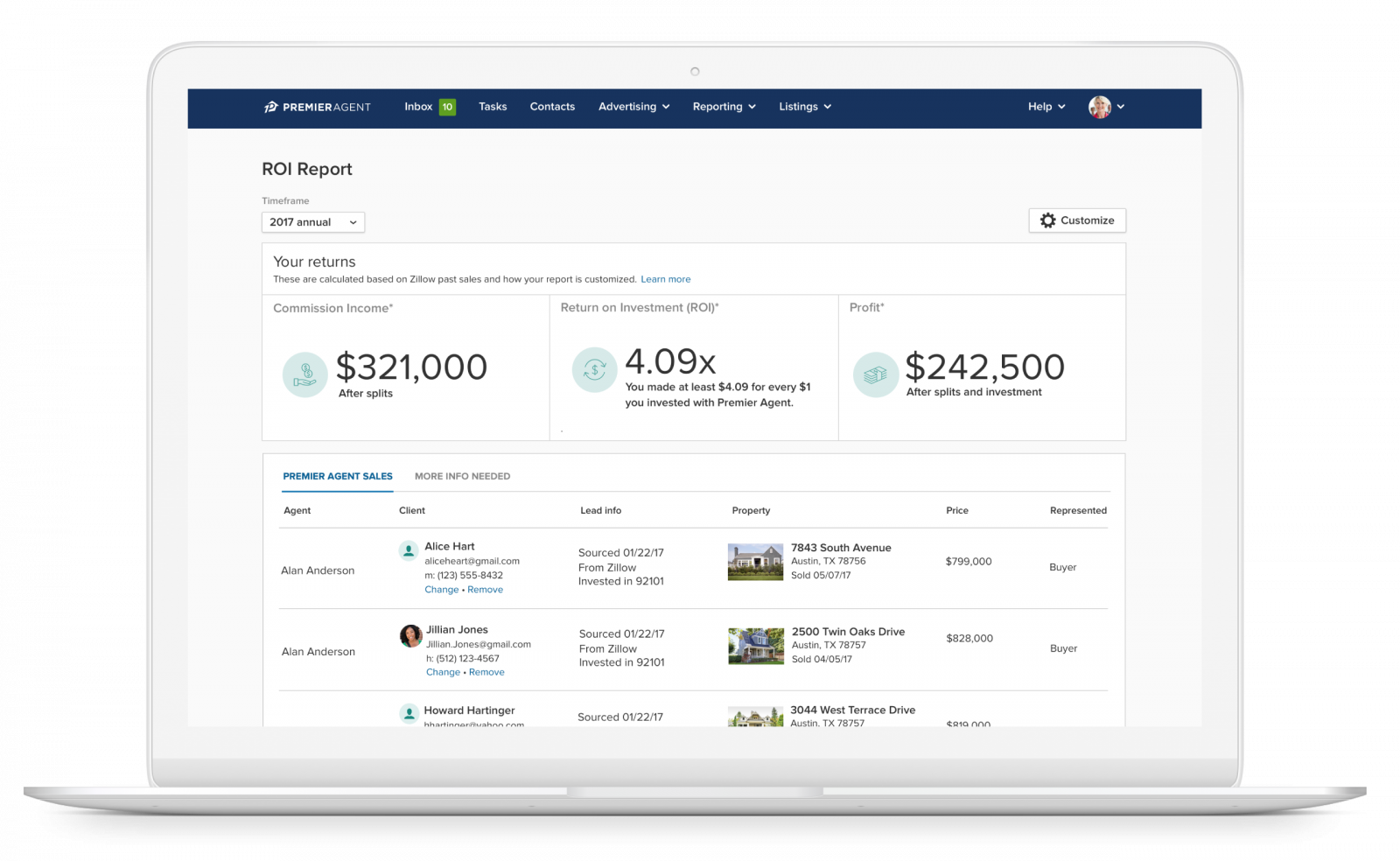Open client Alice Hart
The height and width of the screenshot is (861, 1400).
coord(450,546)
